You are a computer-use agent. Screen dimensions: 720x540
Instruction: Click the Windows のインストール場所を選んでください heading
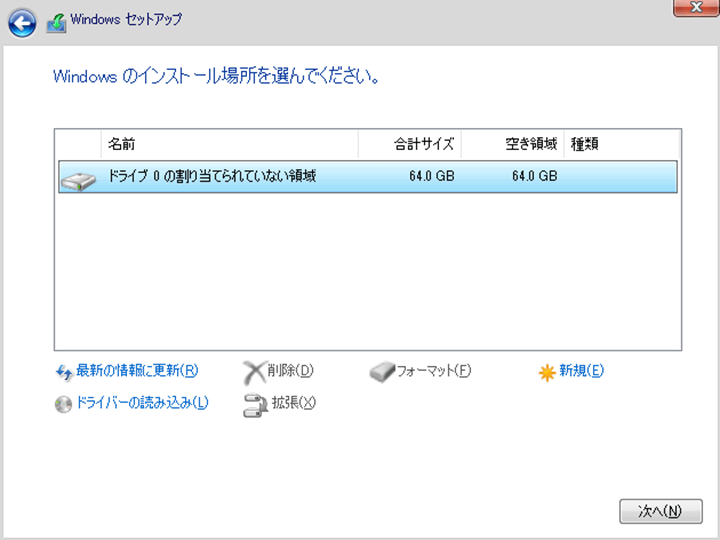[216, 76]
